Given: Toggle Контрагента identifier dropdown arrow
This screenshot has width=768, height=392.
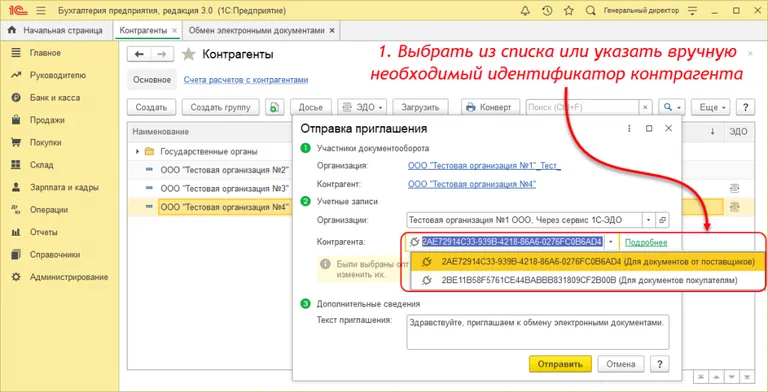Looking at the screenshot, I should pyautogui.click(x=611, y=242).
